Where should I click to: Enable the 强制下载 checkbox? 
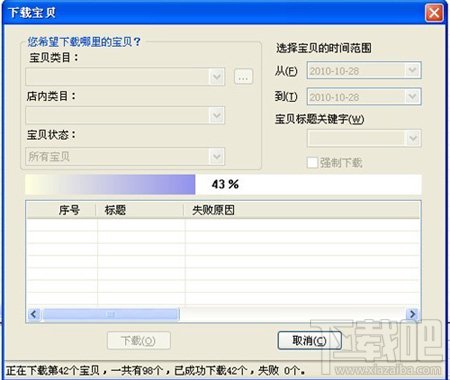(312, 163)
